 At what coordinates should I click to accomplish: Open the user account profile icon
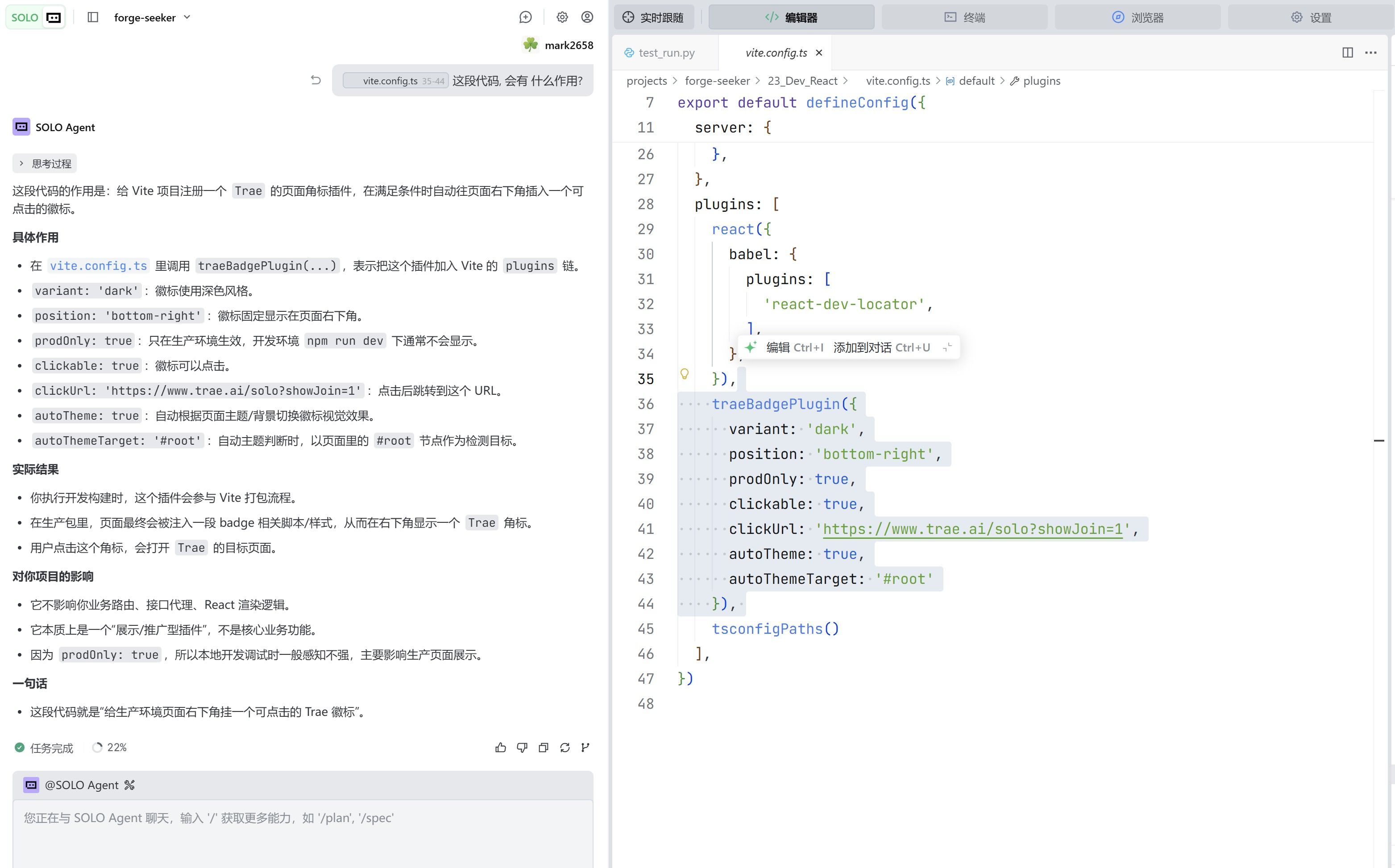587,17
